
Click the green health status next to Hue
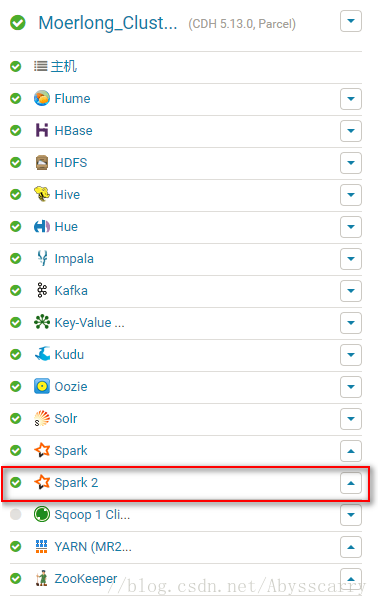pyautogui.click(x=15, y=226)
